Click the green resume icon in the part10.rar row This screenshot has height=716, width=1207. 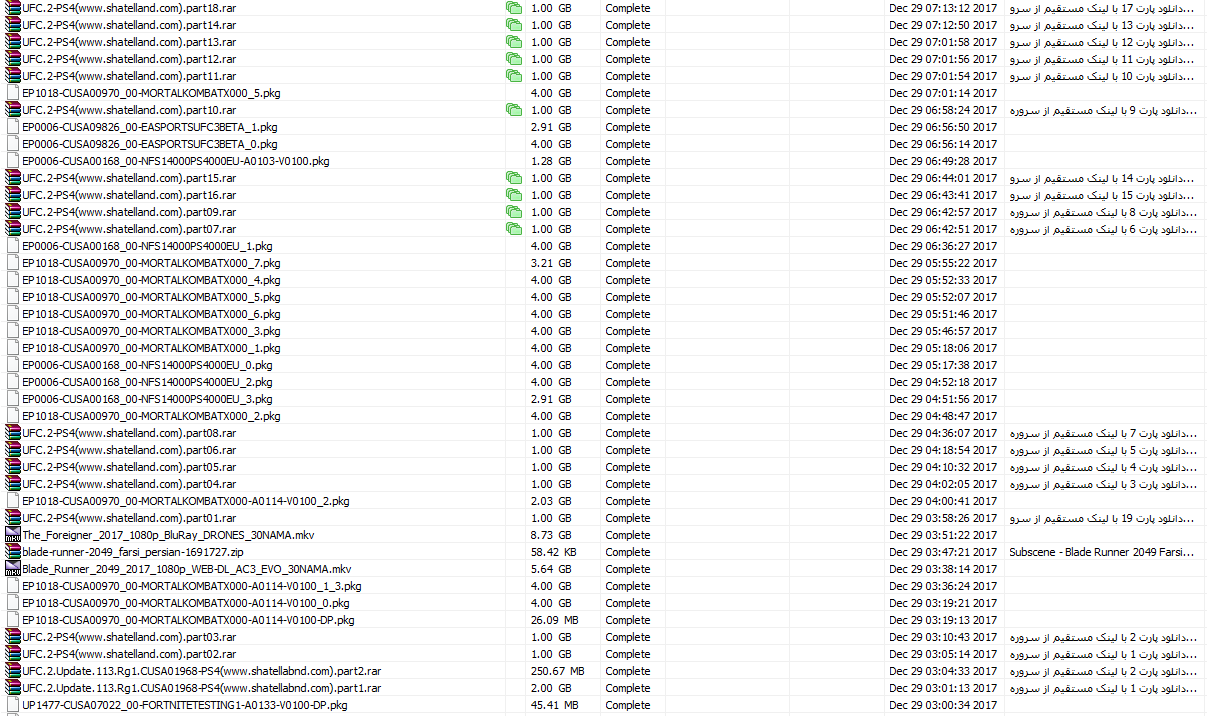click(x=514, y=110)
